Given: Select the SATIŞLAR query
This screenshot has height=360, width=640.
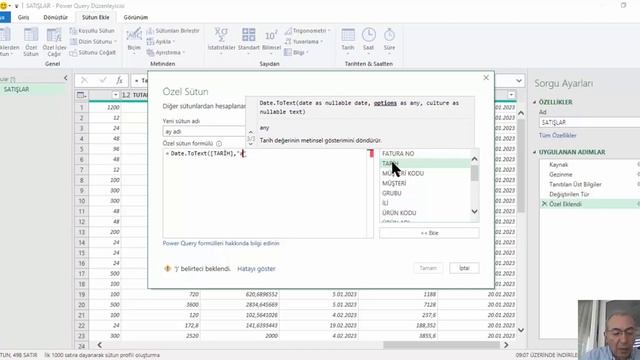Looking at the screenshot, I should click(x=33, y=89).
